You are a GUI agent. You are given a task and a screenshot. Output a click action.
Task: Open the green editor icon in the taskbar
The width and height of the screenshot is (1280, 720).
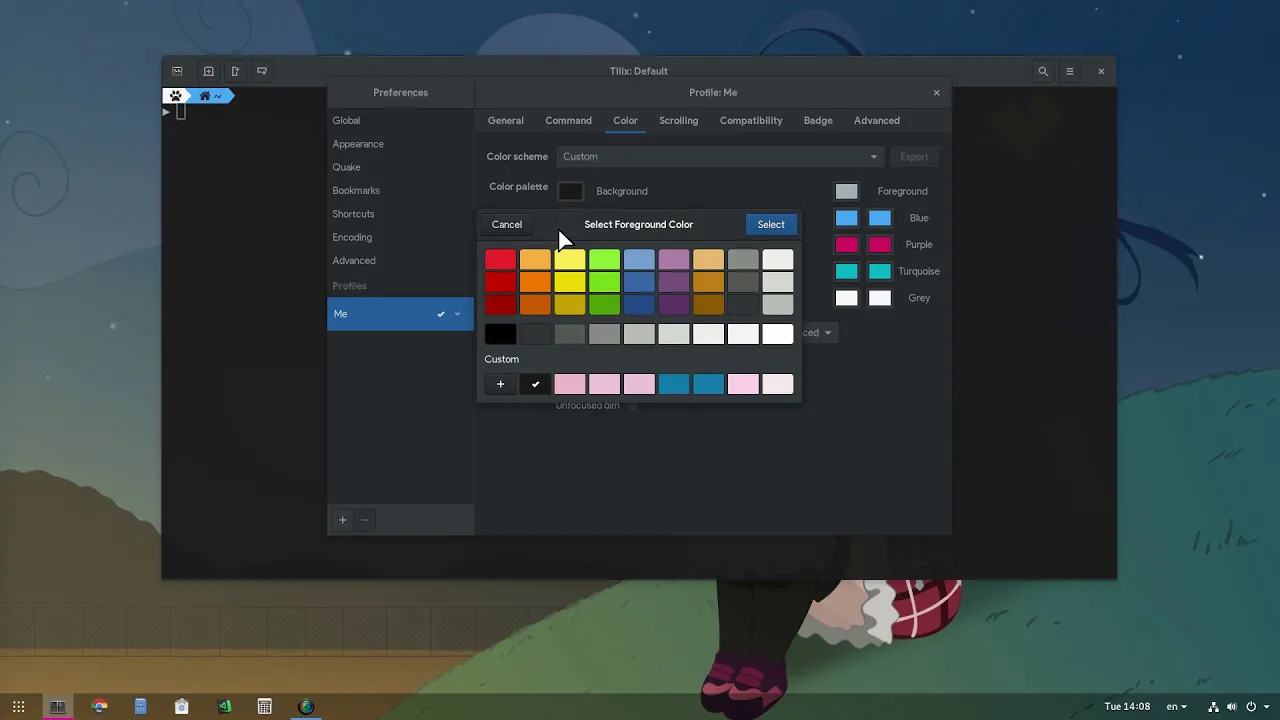pos(224,706)
